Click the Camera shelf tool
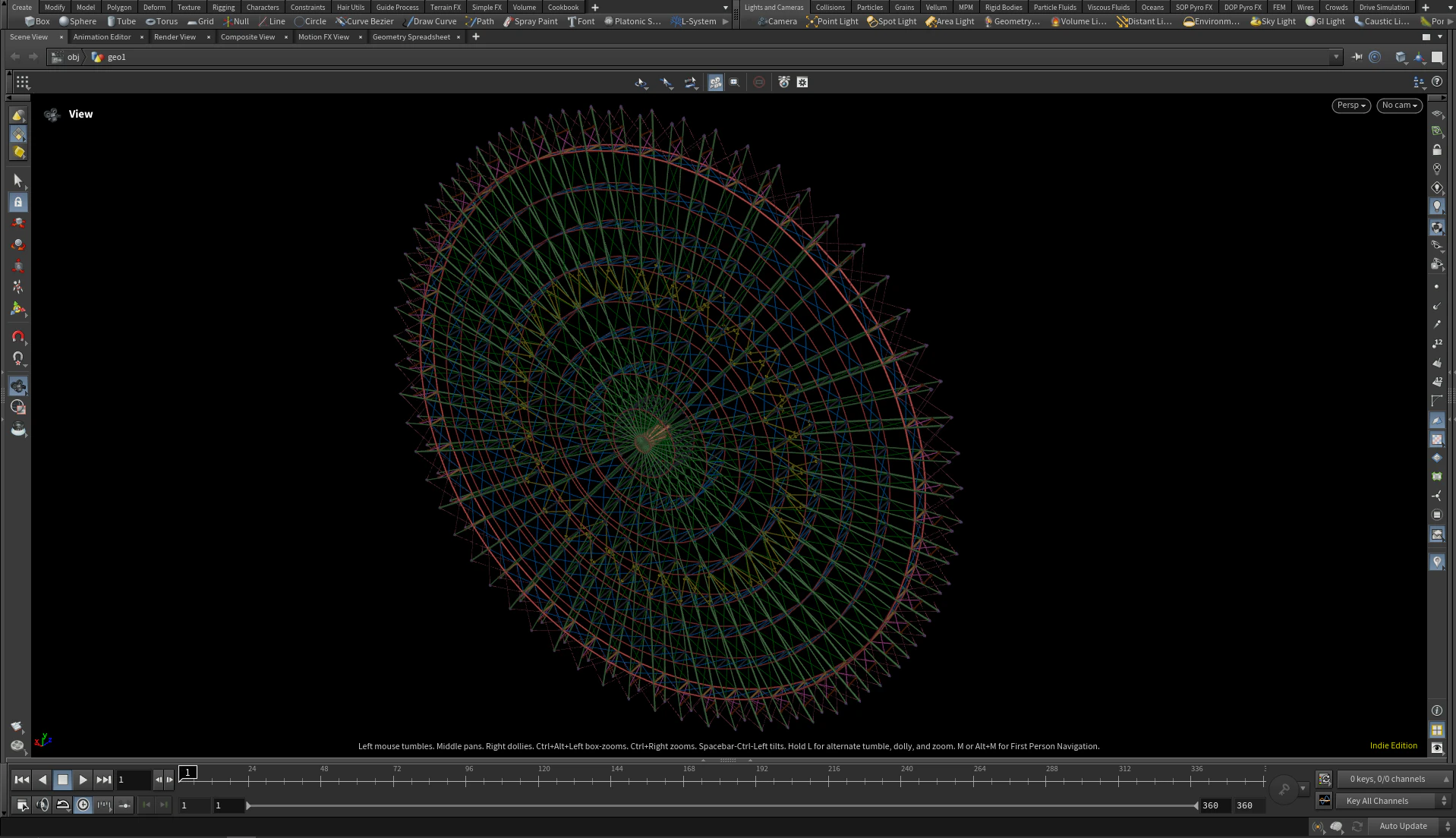 tap(777, 21)
